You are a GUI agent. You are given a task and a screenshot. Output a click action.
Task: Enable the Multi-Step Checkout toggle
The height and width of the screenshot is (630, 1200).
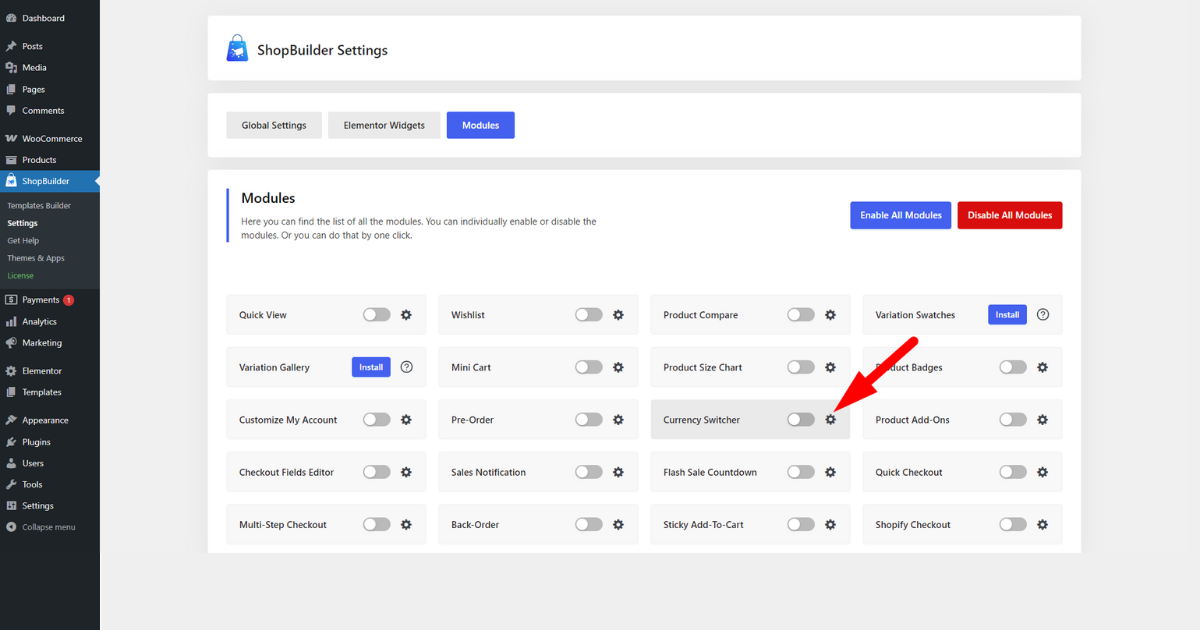(x=377, y=524)
